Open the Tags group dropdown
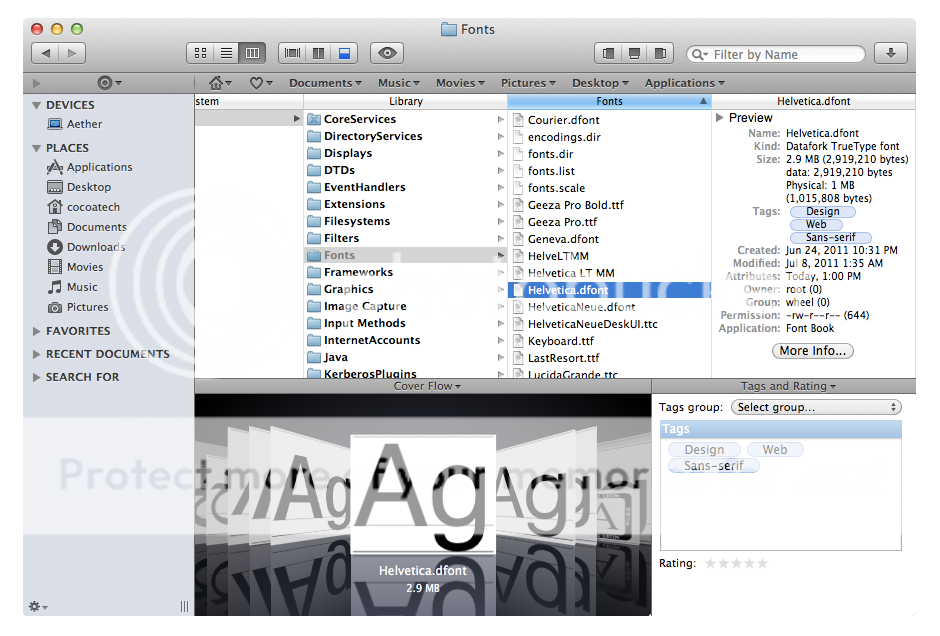This screenshot has height=636, width=940. (x=816, y=407)
